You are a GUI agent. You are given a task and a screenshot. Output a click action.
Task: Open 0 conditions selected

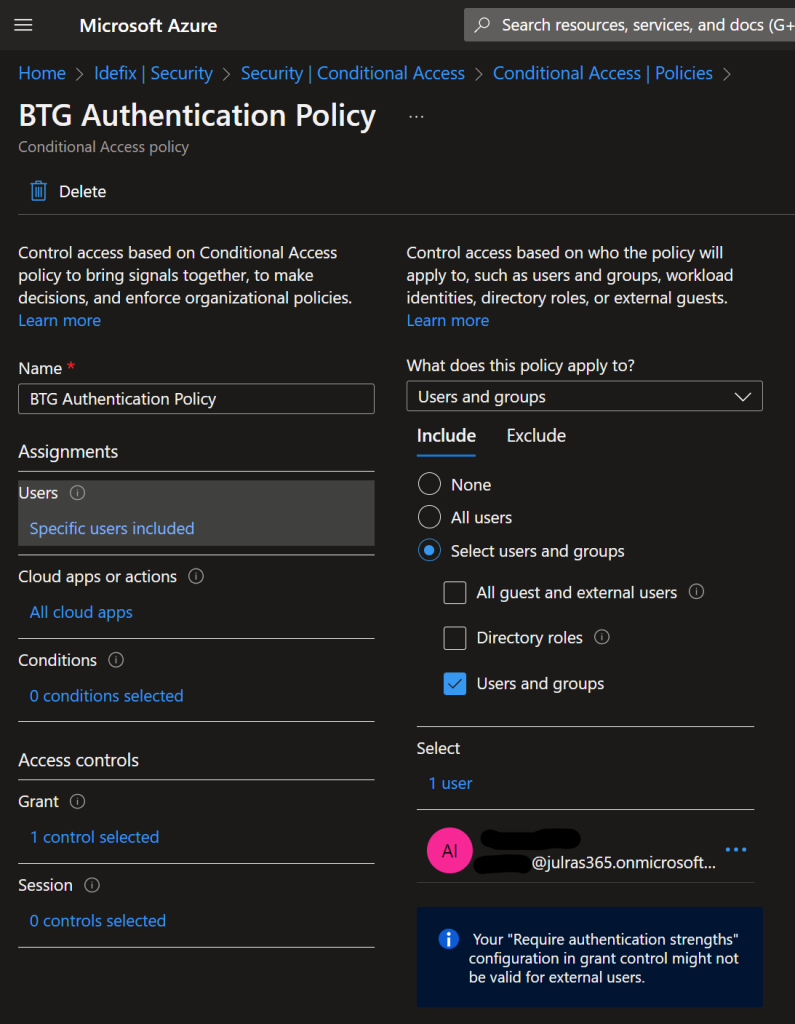click(x=106, y=696)
